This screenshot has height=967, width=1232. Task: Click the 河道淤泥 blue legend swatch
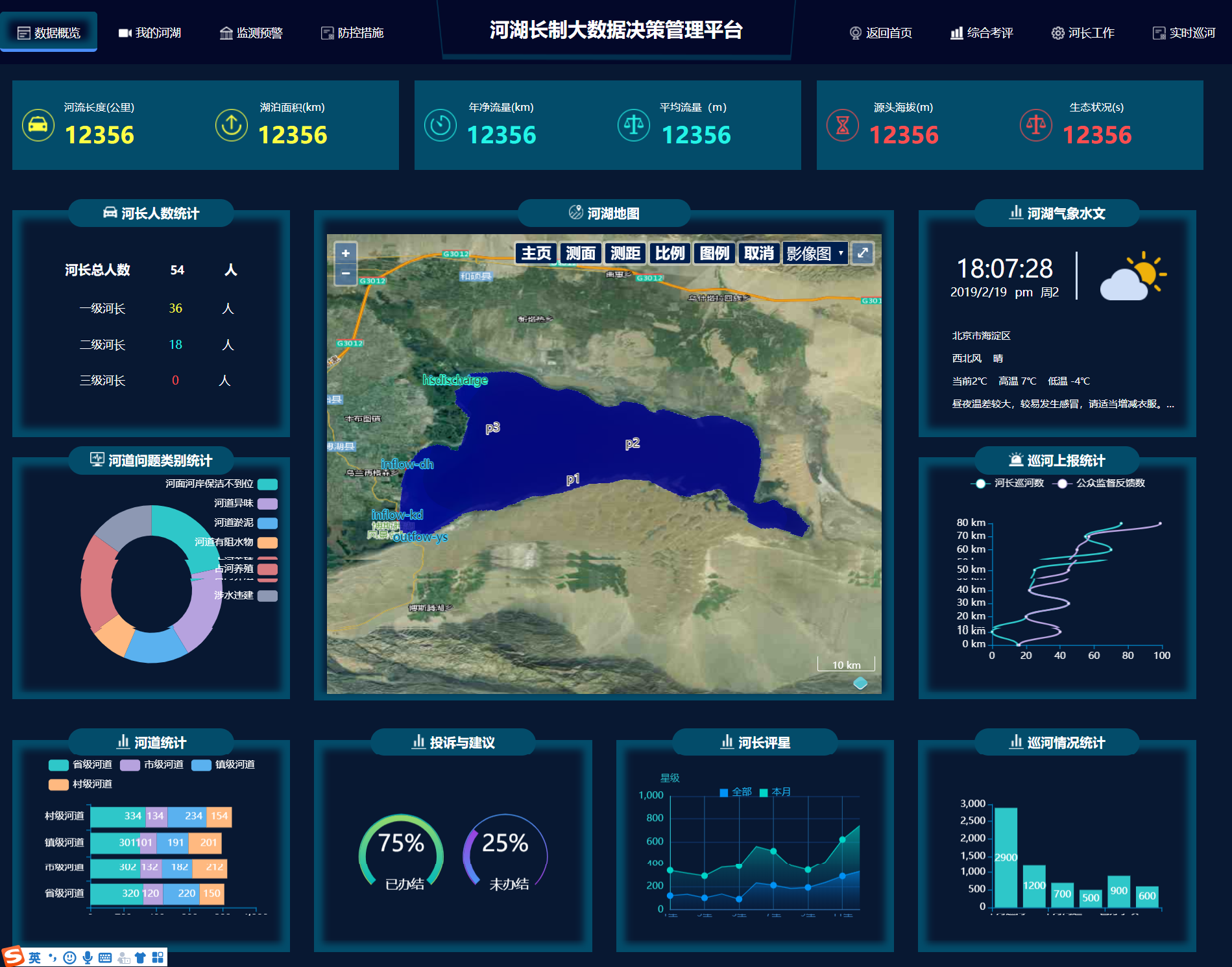pyautogui.click(x=267, y=523)
